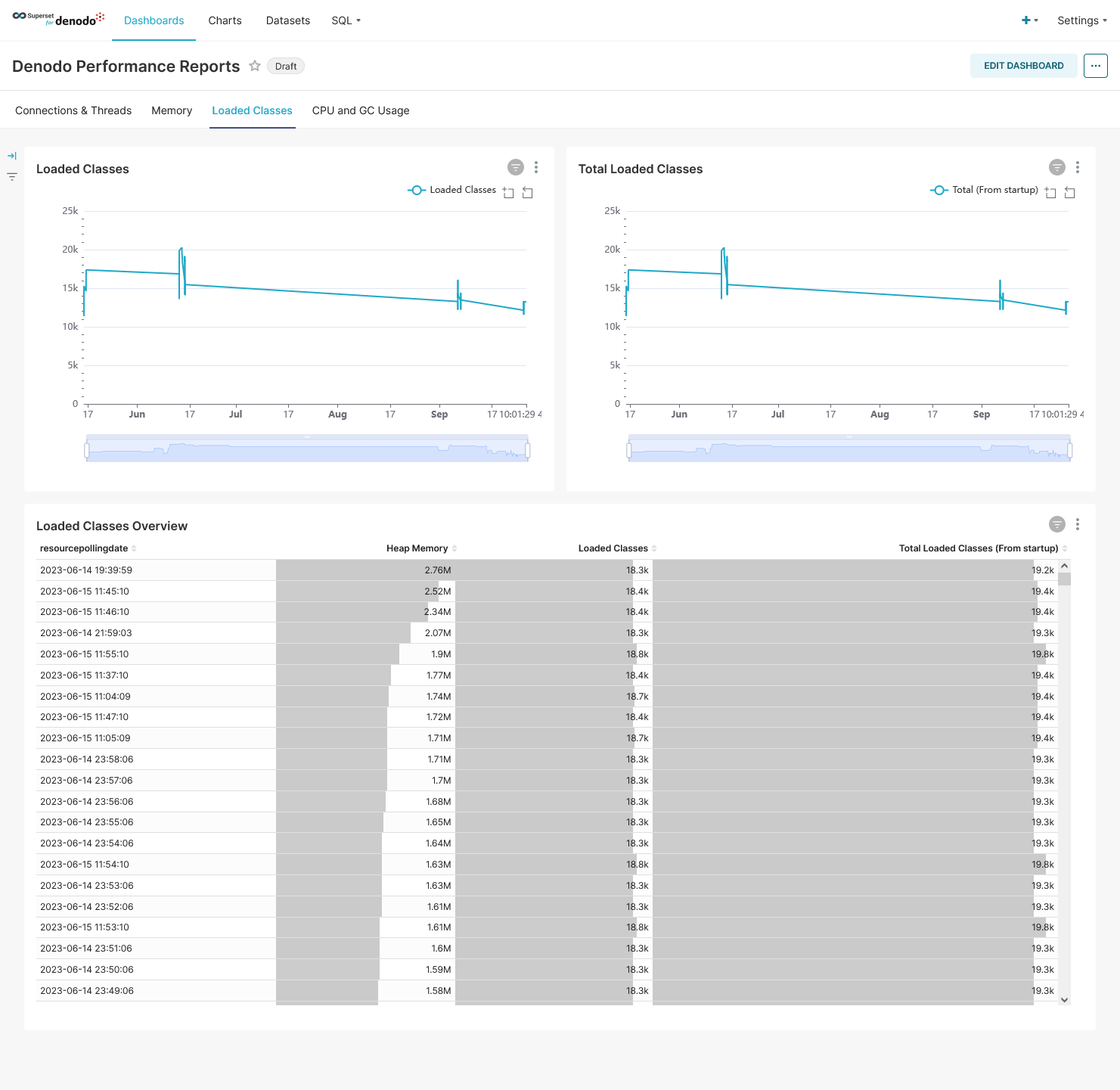Click heap memory value 1.65M
Image resolution: width=1120 pixels, height=1090 pixels.
[x=439, y=822]
